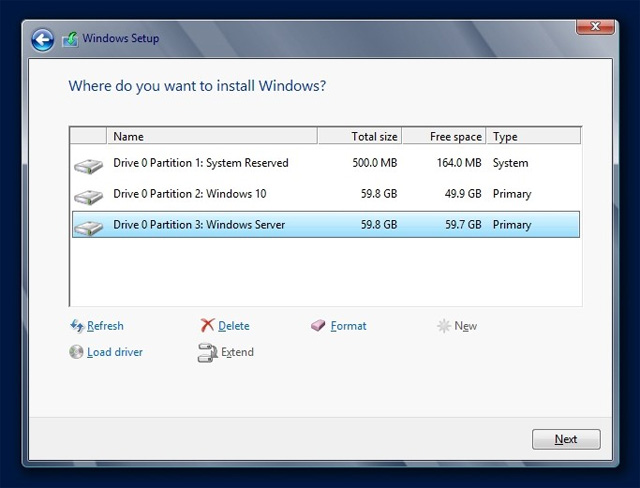Screen dimensions: 640x488
Task: Select Drive 0 Partition 1: System Reserved
Action: [200, 163]
